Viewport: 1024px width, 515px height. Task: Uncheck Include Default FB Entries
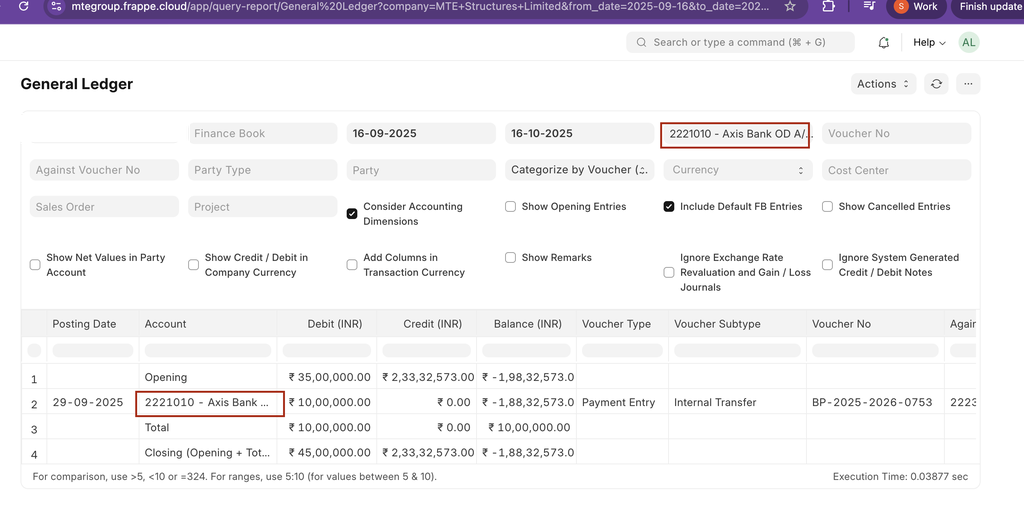[669, 207]
